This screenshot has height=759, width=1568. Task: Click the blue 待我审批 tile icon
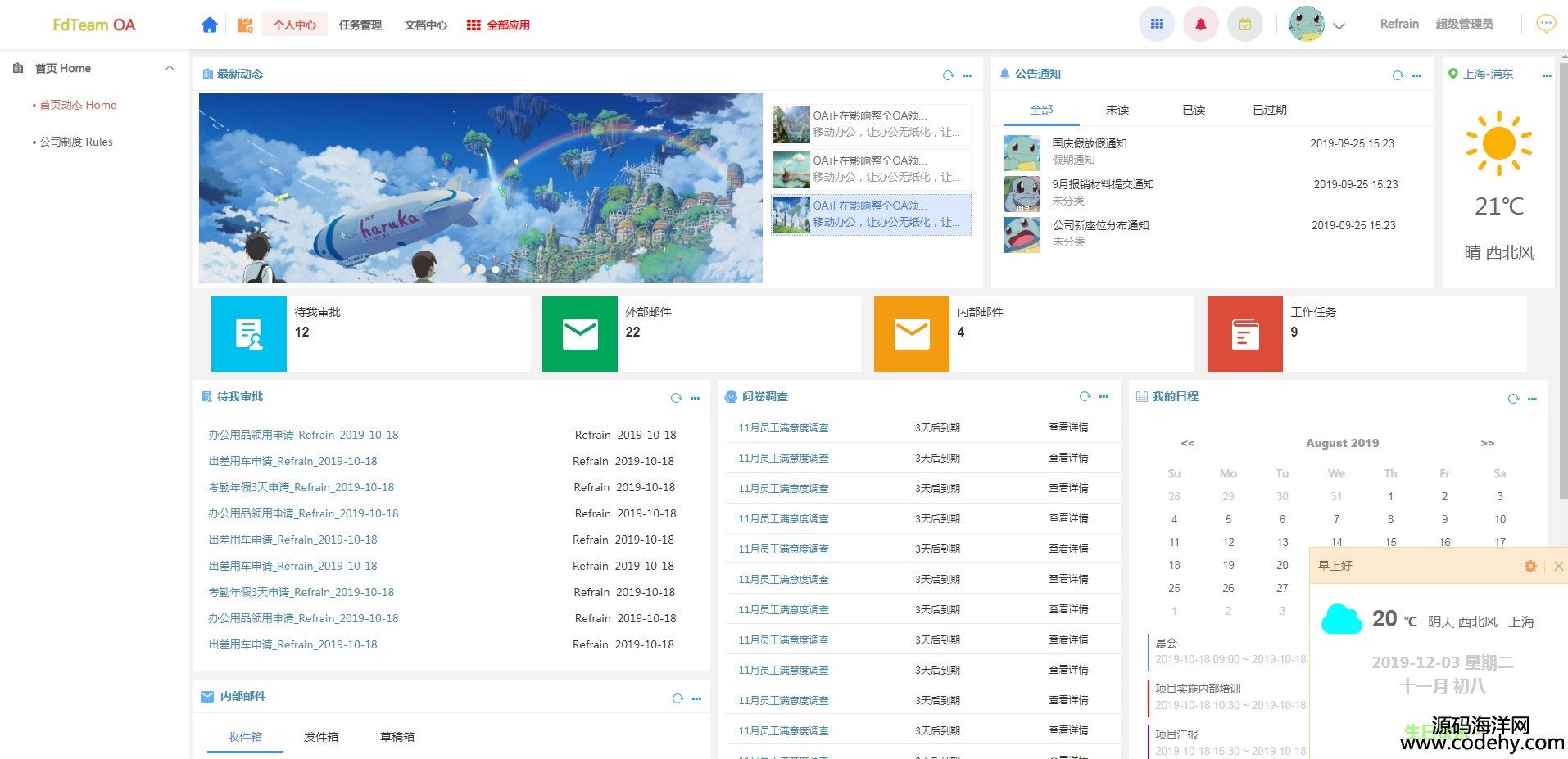[x=249, y=334]
